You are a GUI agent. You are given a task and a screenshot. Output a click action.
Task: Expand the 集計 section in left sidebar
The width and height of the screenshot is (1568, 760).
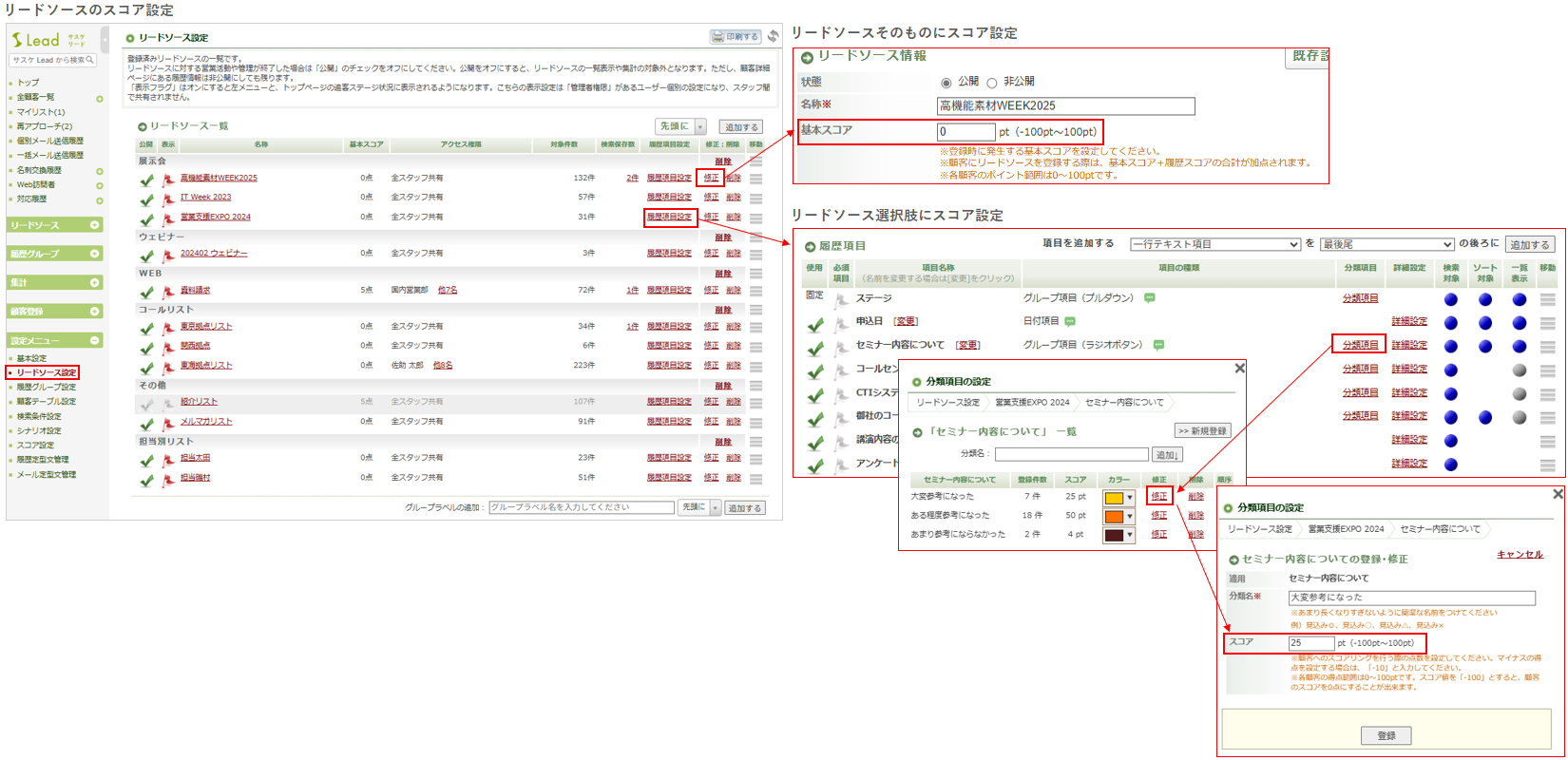coord(95,283)
